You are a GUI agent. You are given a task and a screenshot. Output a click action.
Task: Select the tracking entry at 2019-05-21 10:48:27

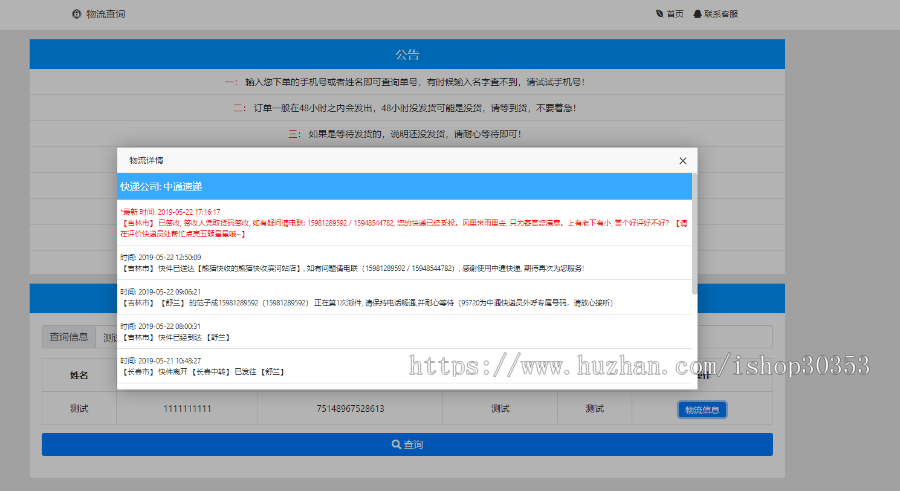pos(405,366)
